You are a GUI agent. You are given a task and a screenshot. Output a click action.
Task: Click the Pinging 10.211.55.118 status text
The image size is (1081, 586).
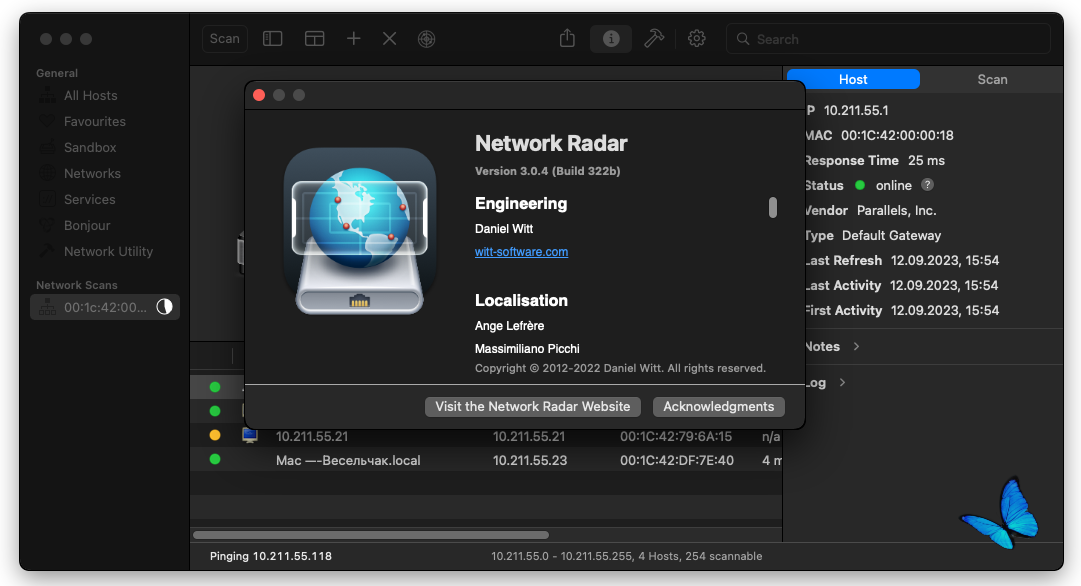pyautogui.click(x=271, y=556)
